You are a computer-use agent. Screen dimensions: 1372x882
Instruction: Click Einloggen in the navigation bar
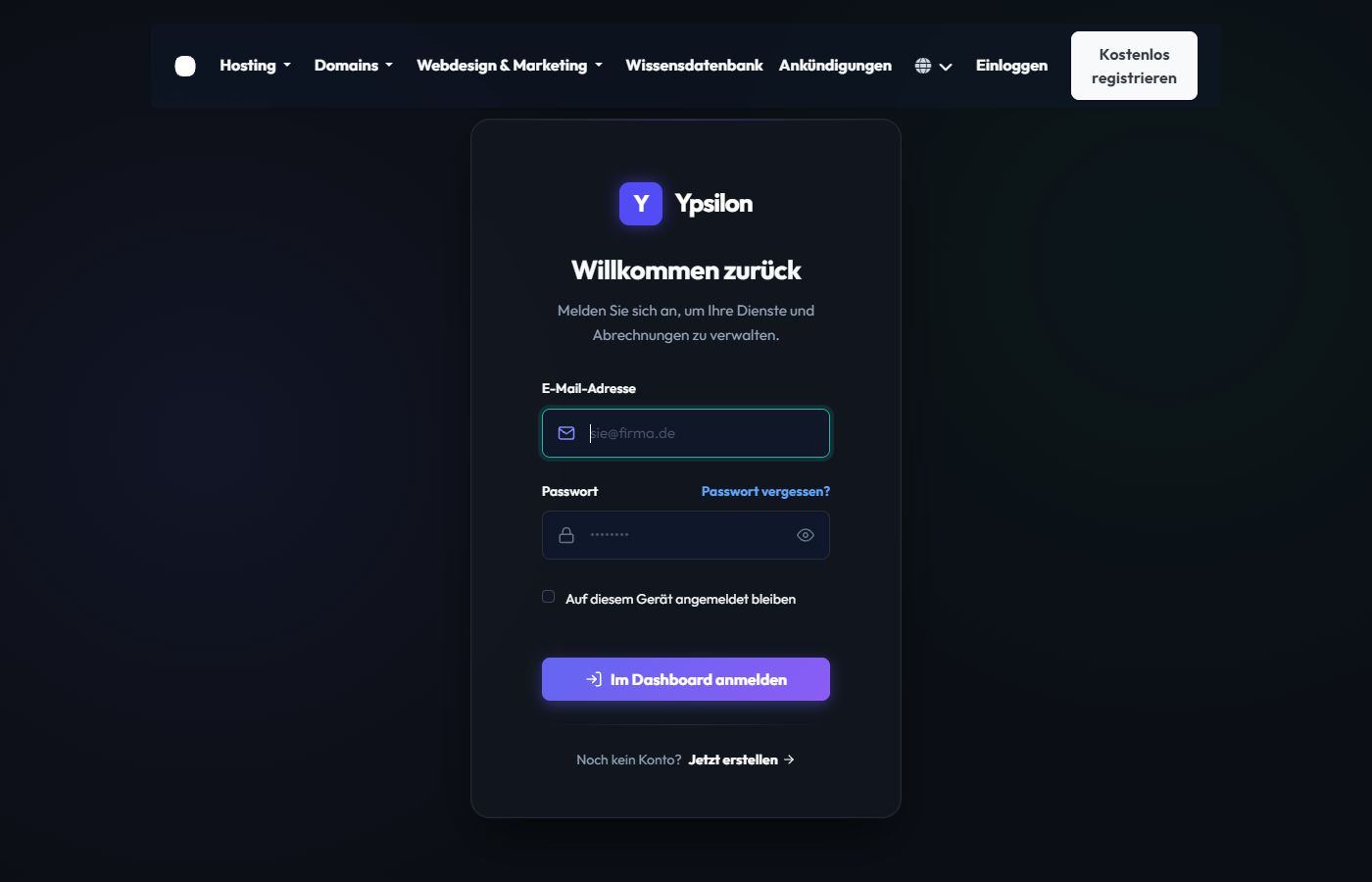(1011, 66)
